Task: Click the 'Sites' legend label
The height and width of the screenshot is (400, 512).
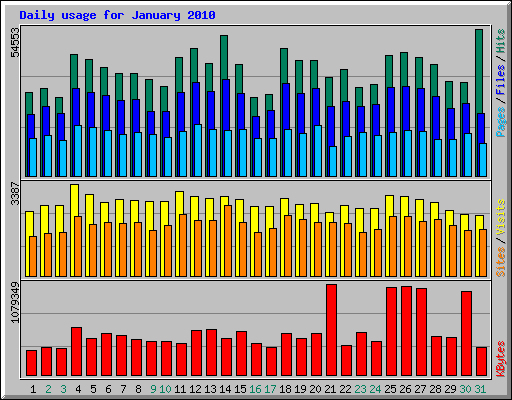Action: [500, 262]
